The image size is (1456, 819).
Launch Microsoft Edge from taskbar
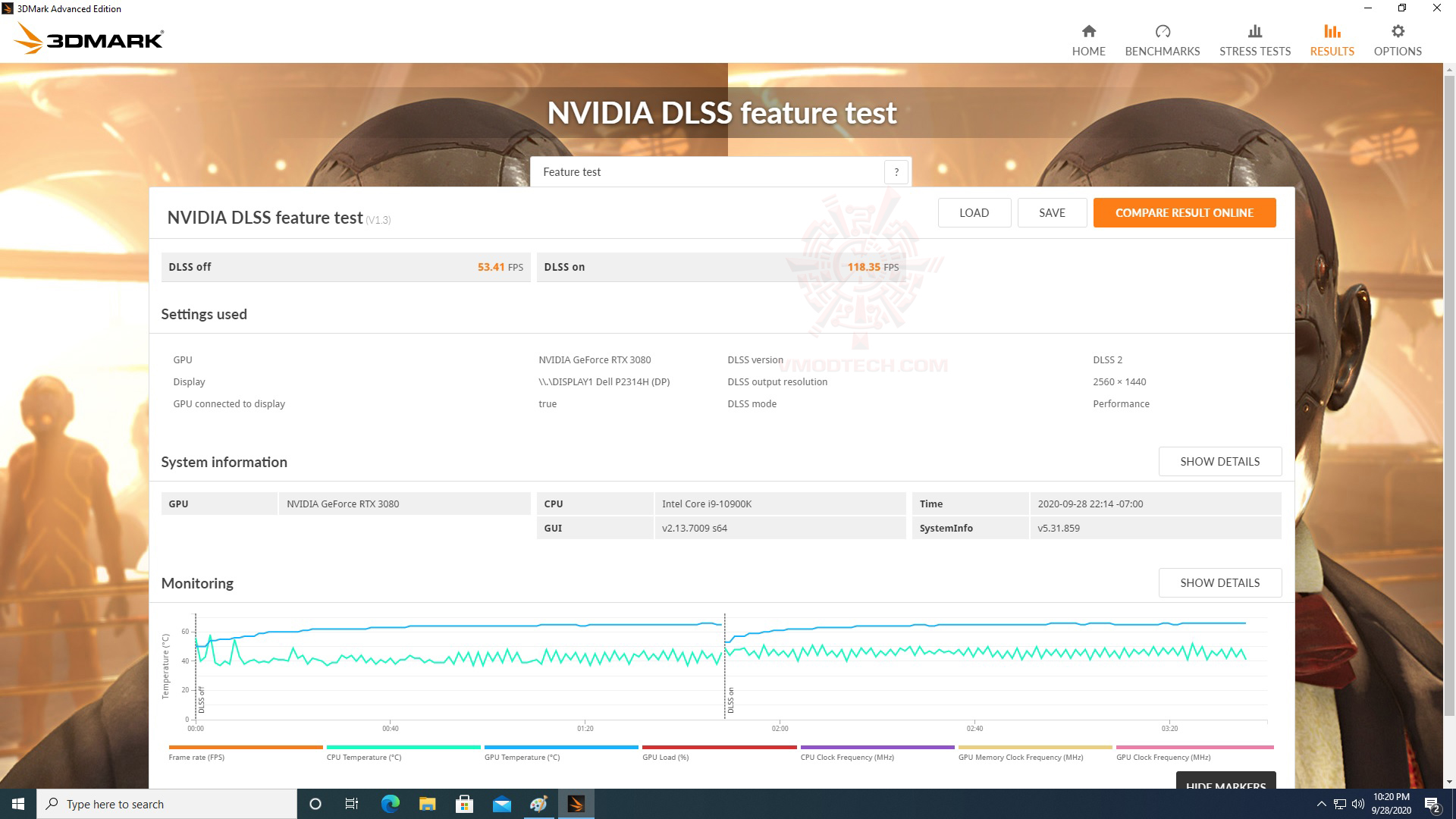pos(390,804)
